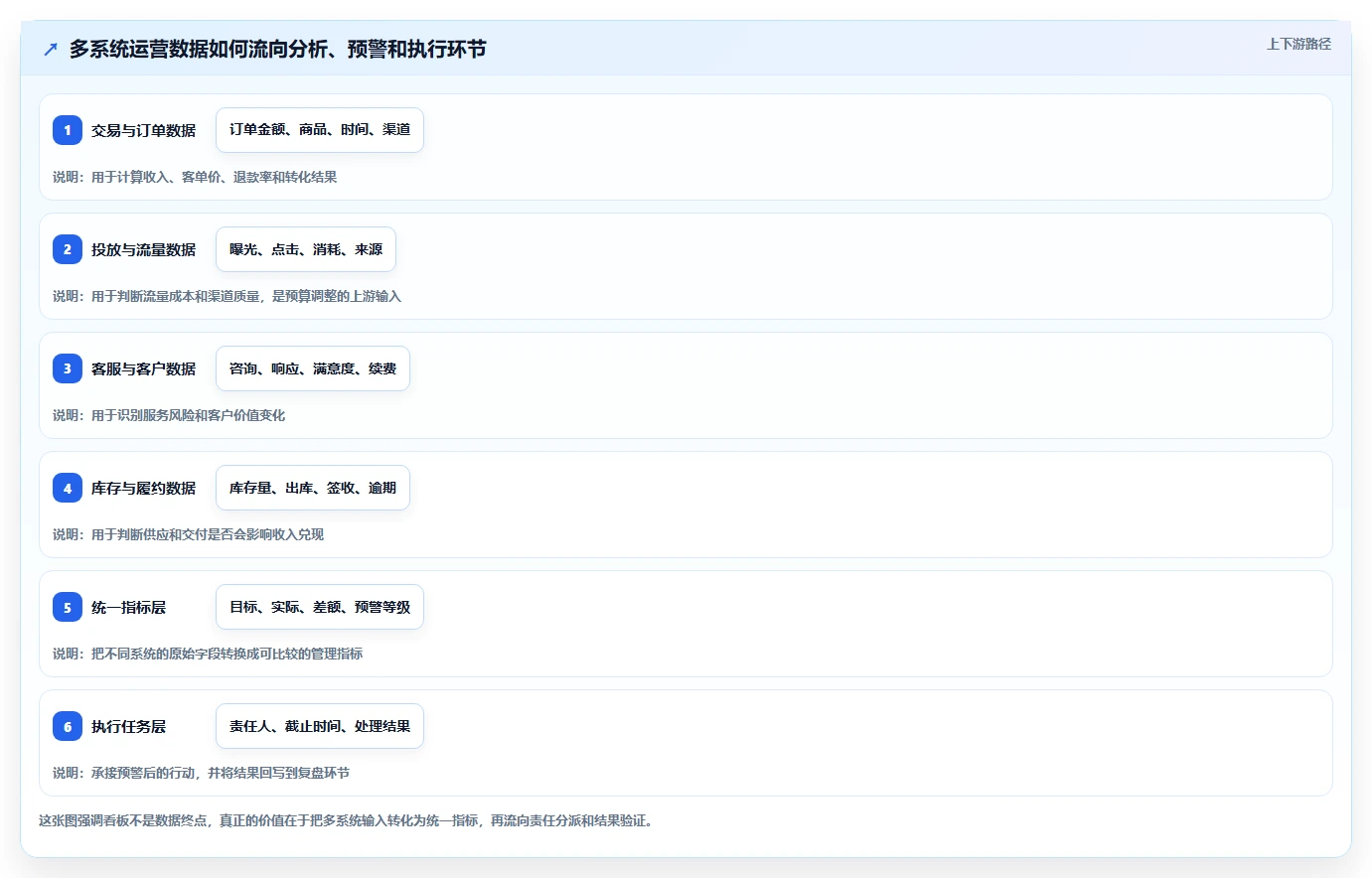1372x878 pixels.
Task: Click step number badge 1
Action: pyautogui.click(x=68, y=130)
